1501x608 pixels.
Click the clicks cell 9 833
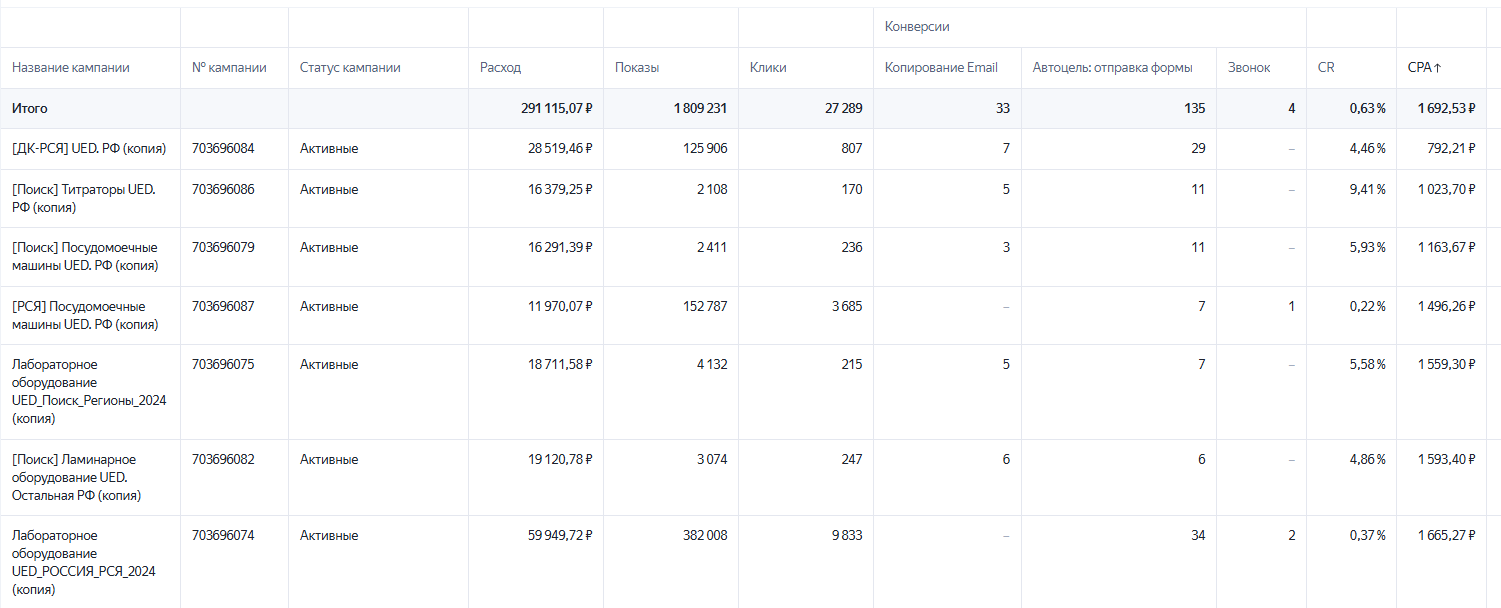pos(847,536)
